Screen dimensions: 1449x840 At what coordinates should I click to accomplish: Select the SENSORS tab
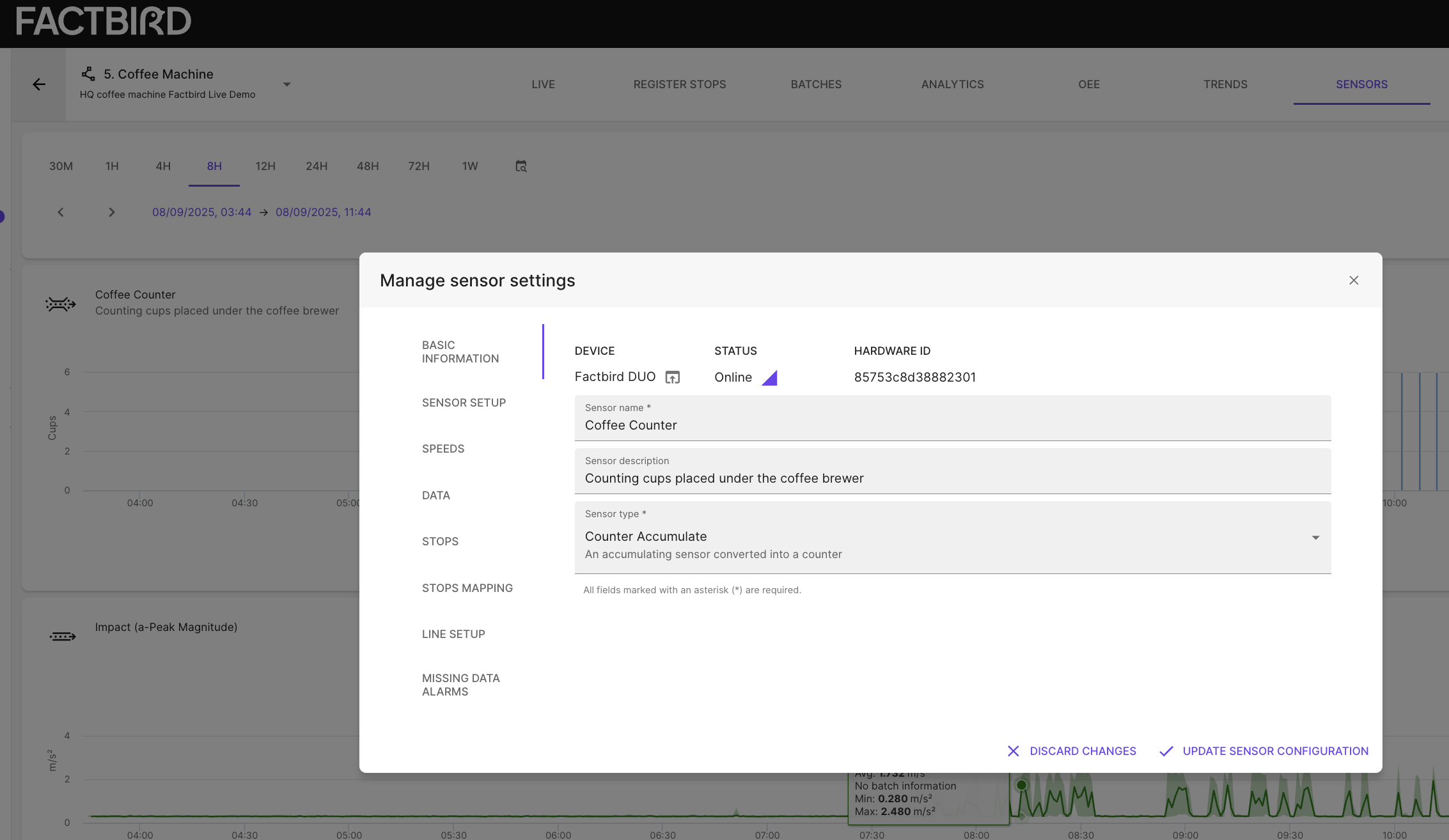pyautogui.click(x=1362, y=84)
